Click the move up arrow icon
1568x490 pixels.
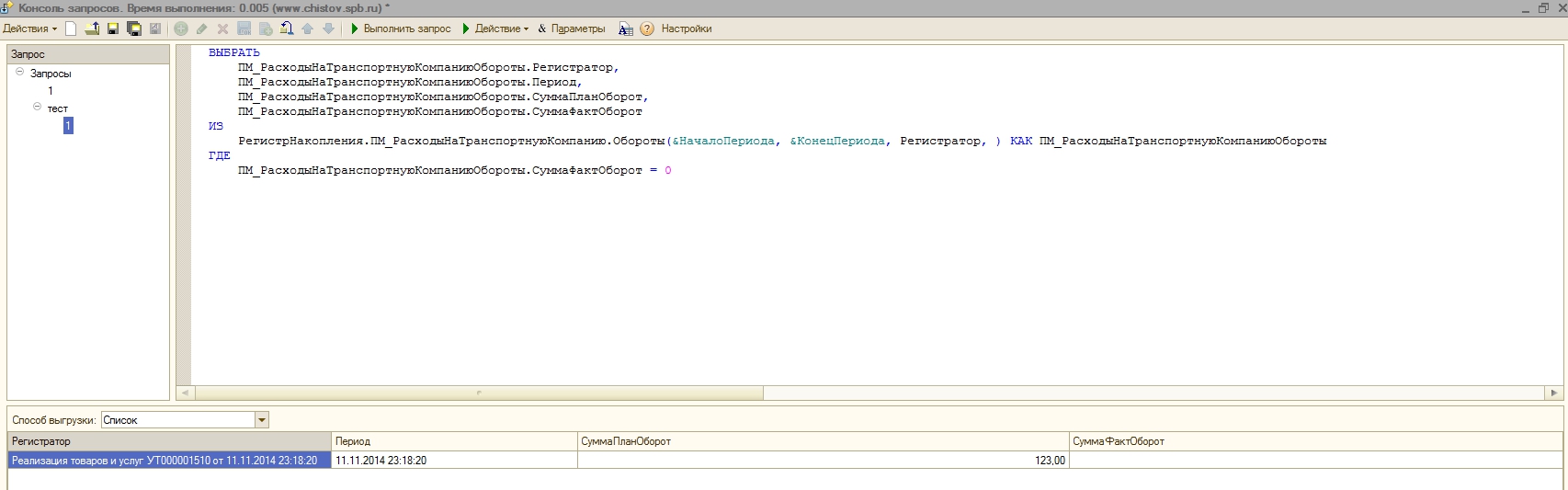click(308, 28)
